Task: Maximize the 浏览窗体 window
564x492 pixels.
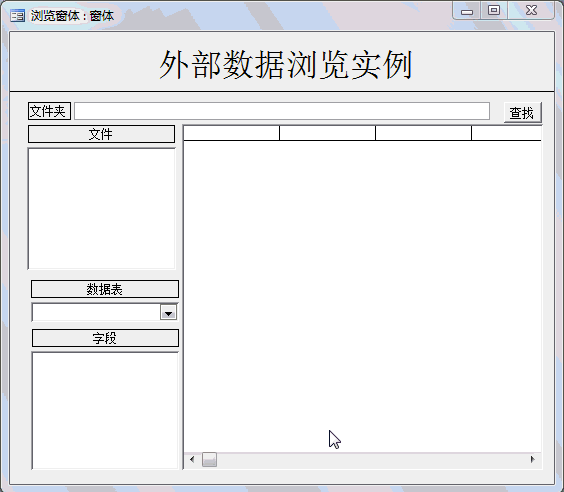Action: (x=494, y=10)
